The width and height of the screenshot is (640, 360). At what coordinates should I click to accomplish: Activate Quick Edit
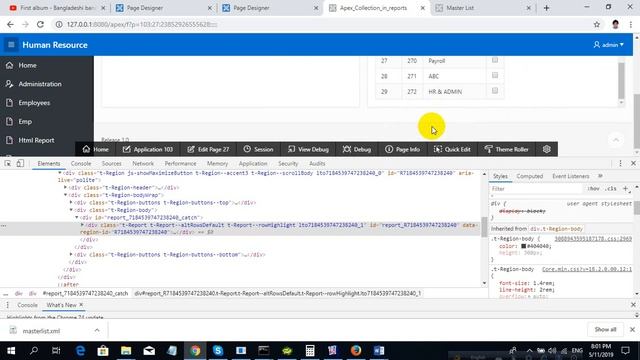pos(452,149)
